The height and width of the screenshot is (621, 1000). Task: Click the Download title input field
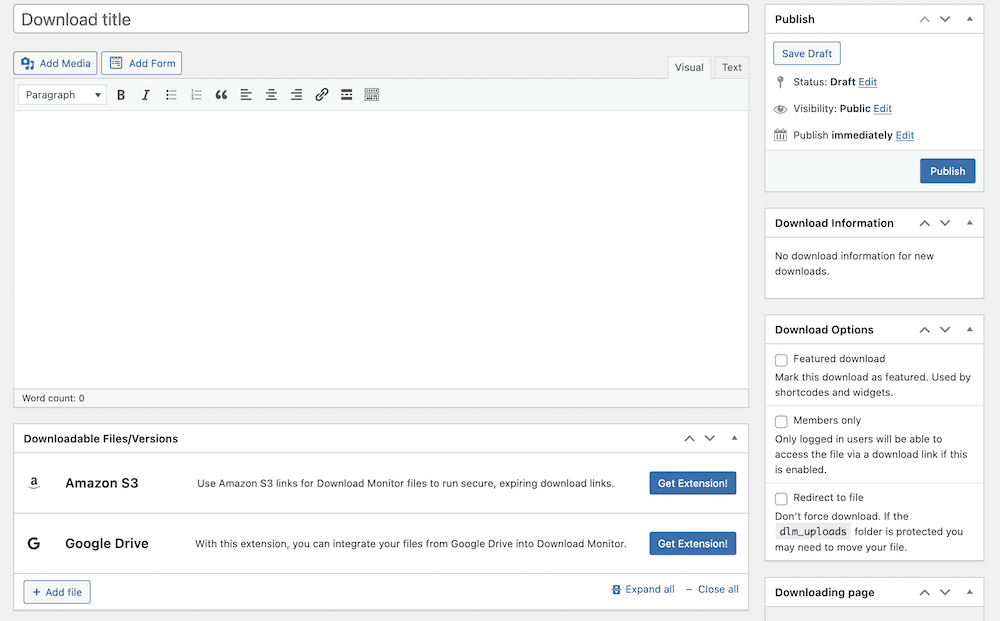381,19
